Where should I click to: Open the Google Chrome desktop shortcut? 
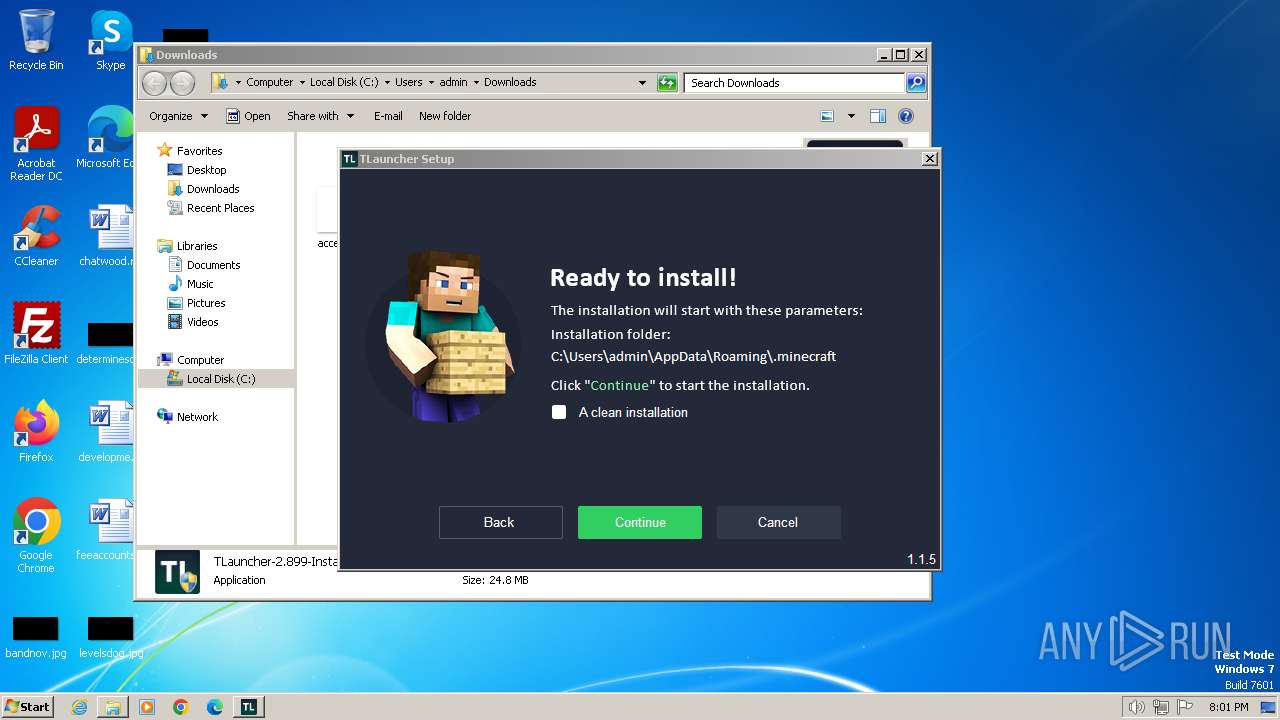pyautogui.click(x=36, y=535)
